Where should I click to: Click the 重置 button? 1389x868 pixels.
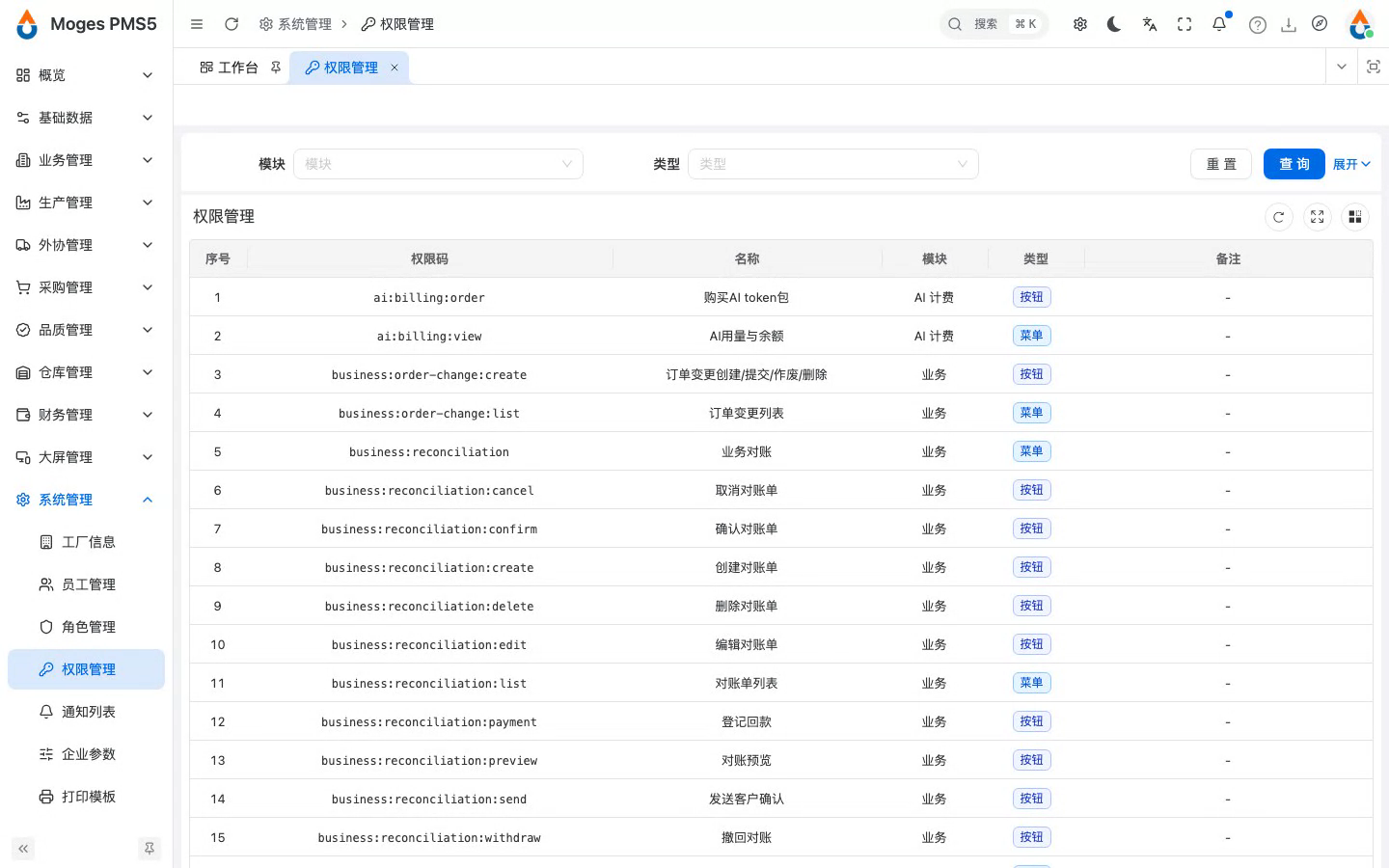coord(1221,164)
